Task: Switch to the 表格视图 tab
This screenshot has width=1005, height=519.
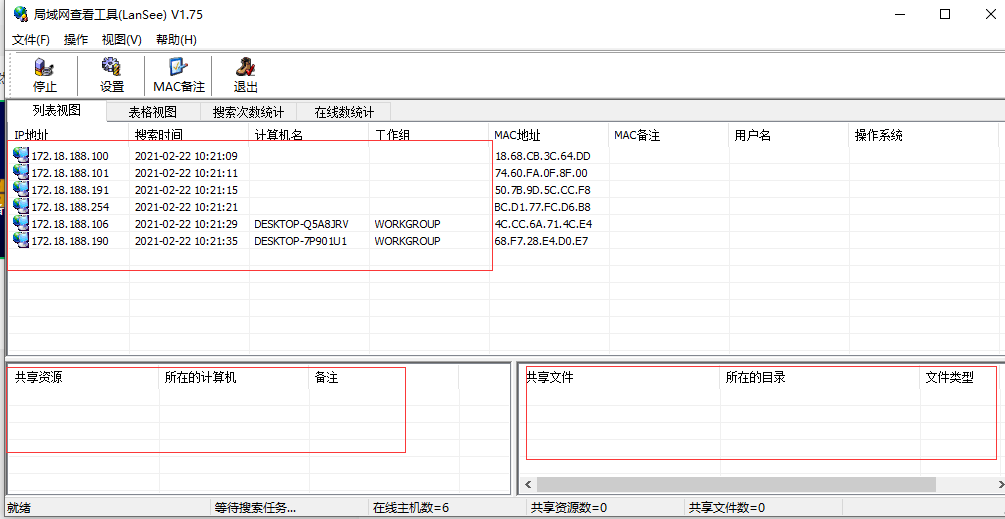Action: [152, 112]
